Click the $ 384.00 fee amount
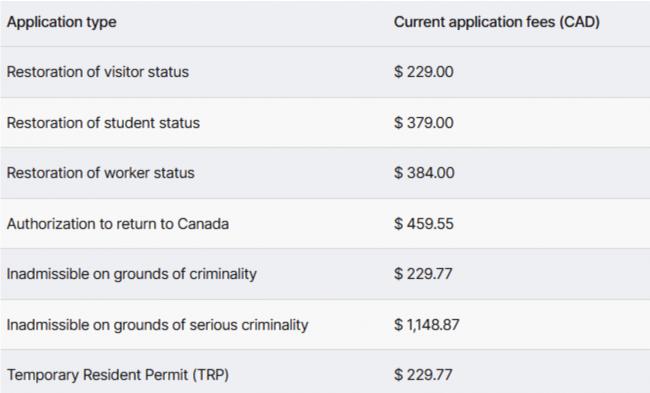Image resolution: width=650 pixels, height=393 pixels. coord(424,173)
